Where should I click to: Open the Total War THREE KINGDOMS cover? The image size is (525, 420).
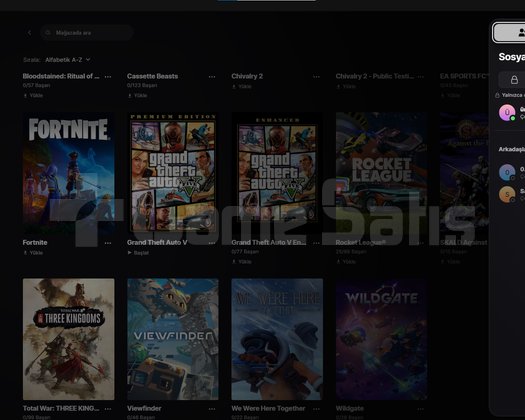69,339
